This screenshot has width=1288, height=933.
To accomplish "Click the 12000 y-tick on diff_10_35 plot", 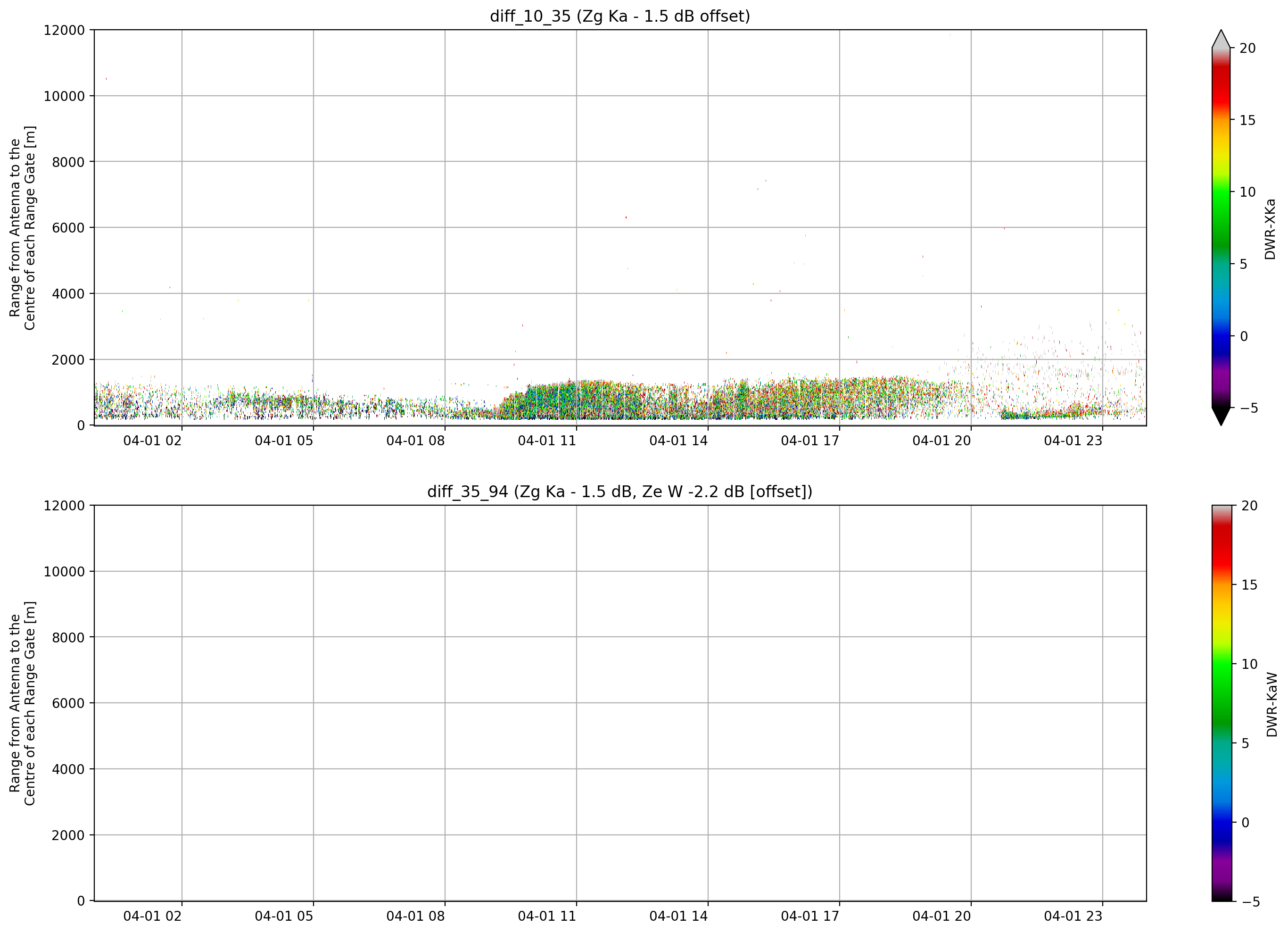I will [x=64, y=30].
